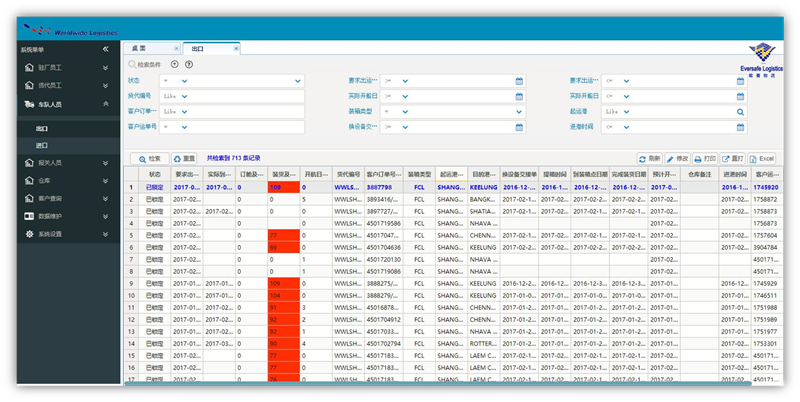Click the house icon beside 仓库
The height and width of the screenshot is (402, 800).
(x=29, y=181)
